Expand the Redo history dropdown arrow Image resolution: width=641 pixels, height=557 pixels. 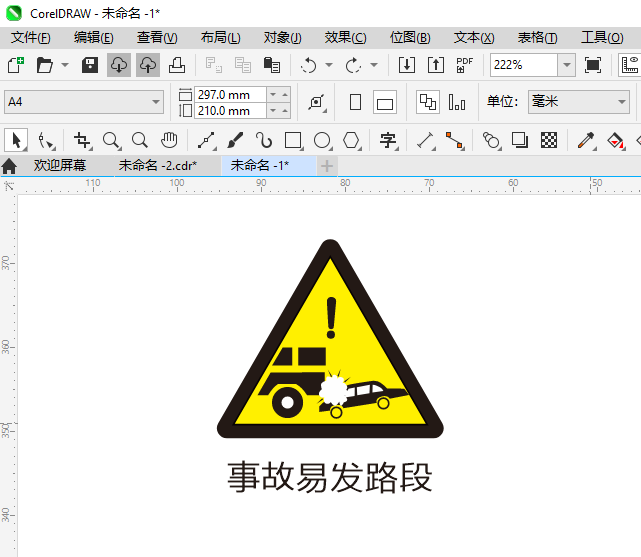point(374,65)
